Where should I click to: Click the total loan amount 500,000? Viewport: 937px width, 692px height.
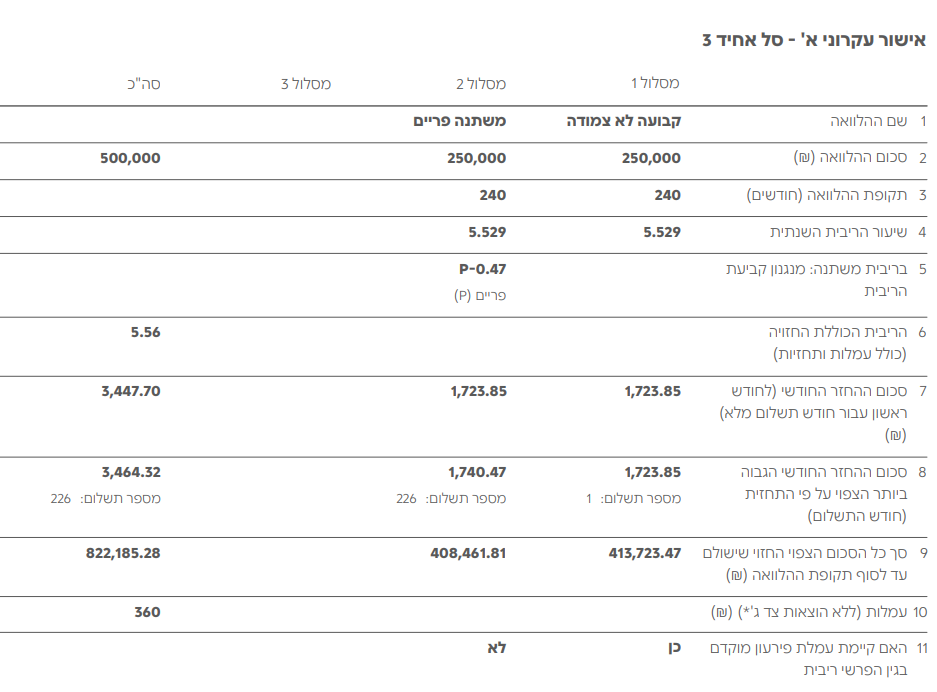click(130, 158)
